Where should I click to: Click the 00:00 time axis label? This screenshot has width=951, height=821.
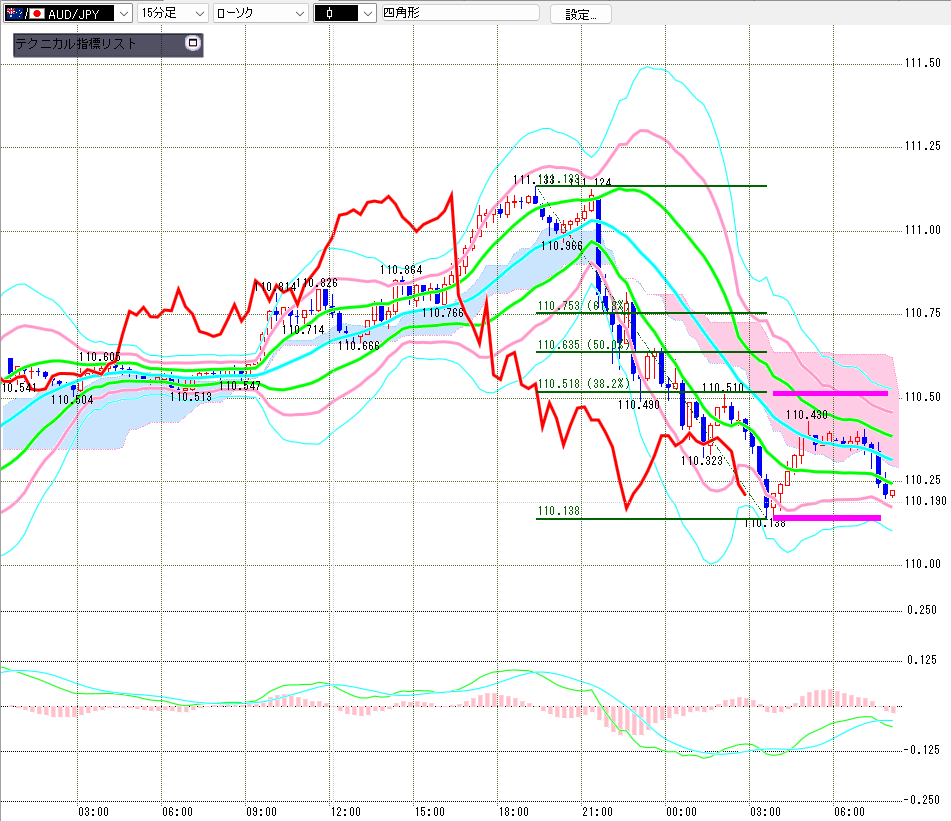coord(682,812)
